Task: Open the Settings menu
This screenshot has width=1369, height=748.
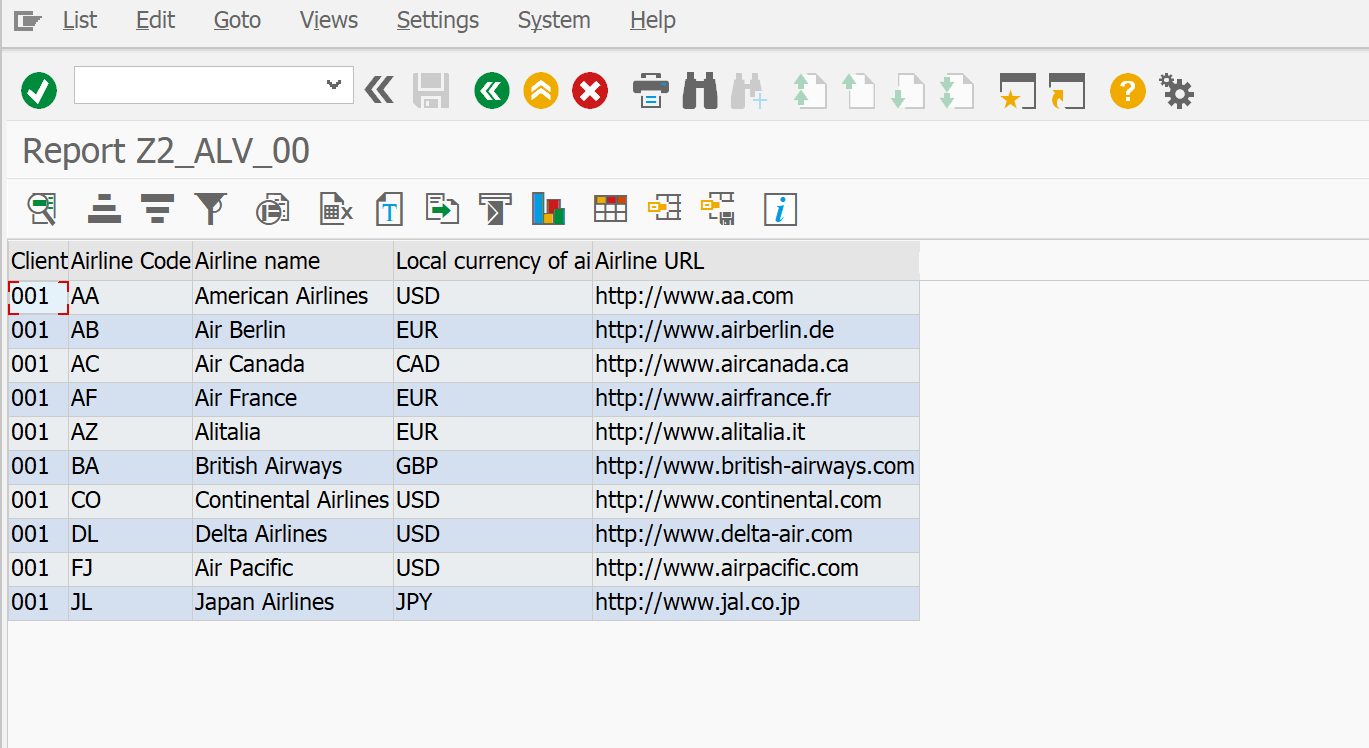Action: [x=438, y=20]
